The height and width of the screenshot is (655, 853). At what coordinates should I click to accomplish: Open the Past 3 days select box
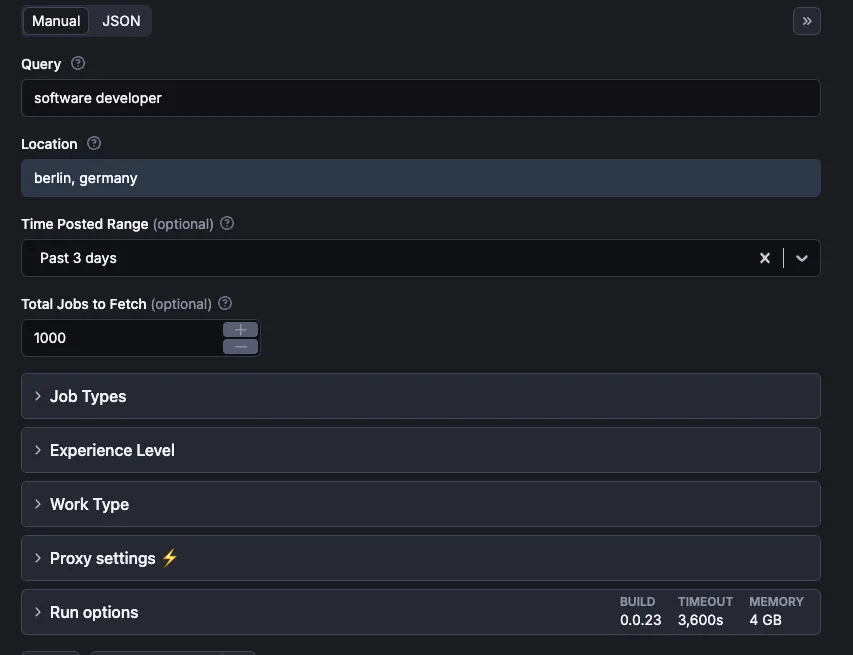[x=421, y=258]
